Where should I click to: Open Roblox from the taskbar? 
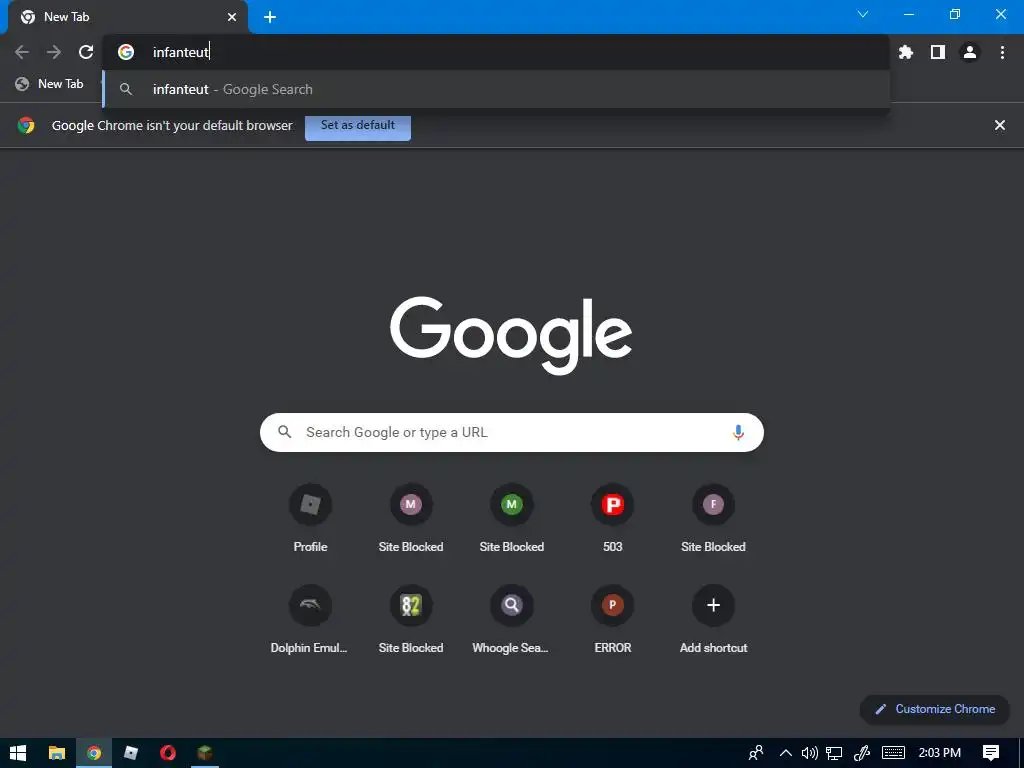pos(131,753)
